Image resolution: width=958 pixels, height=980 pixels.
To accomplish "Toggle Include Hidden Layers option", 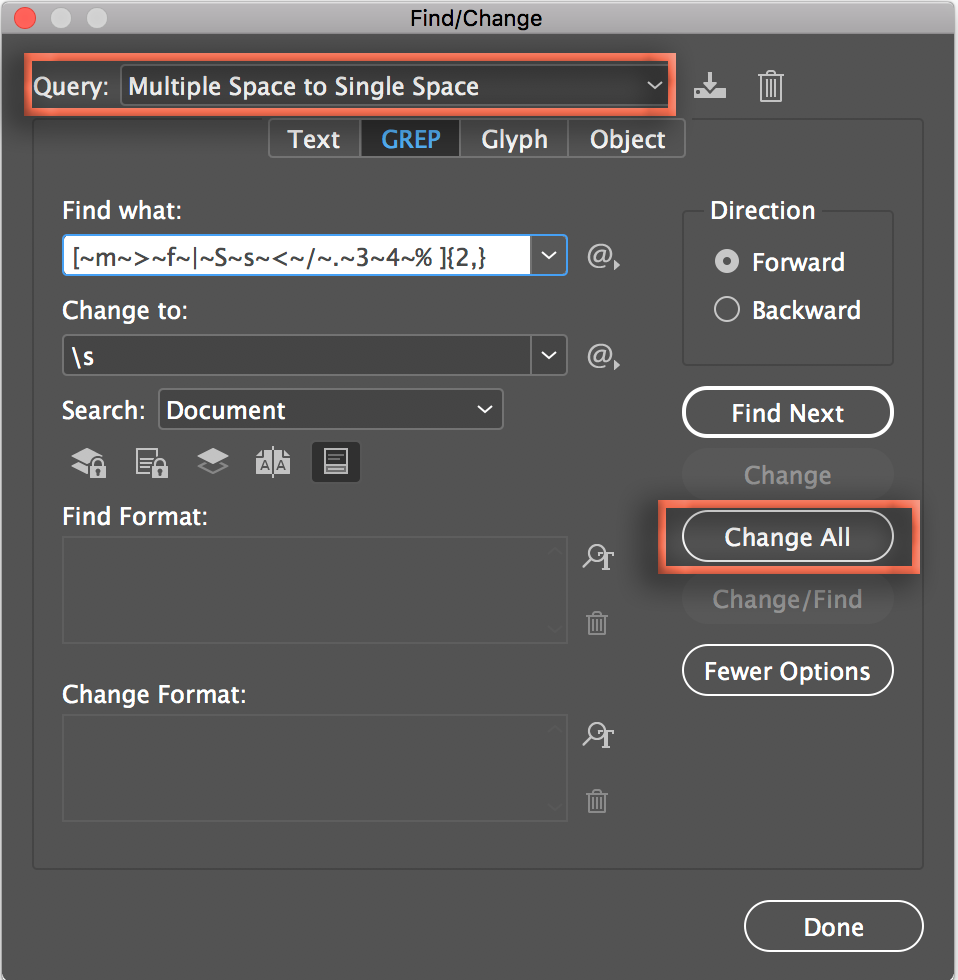I will pyautogui.click(x=212, y=462).
